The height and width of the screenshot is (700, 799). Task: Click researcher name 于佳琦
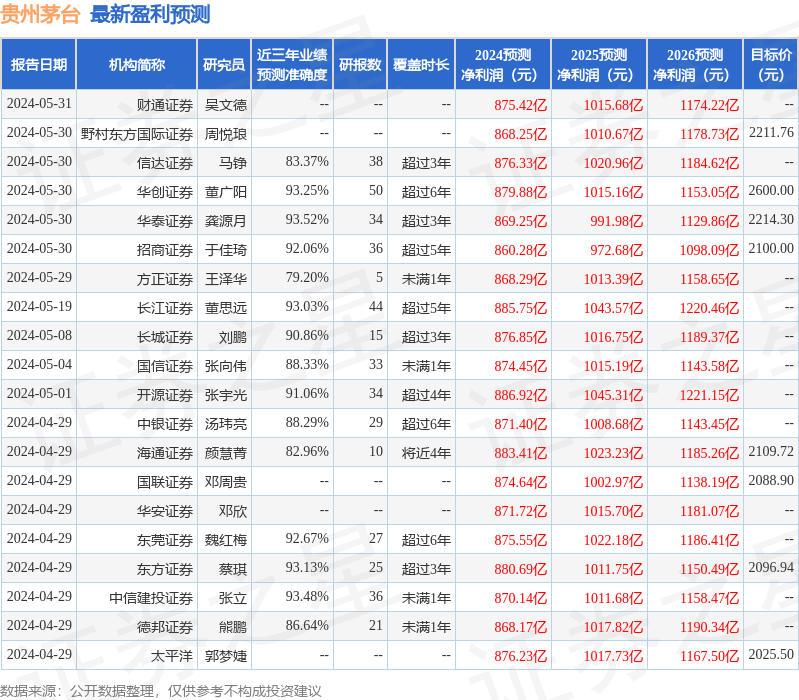point(226,250)
